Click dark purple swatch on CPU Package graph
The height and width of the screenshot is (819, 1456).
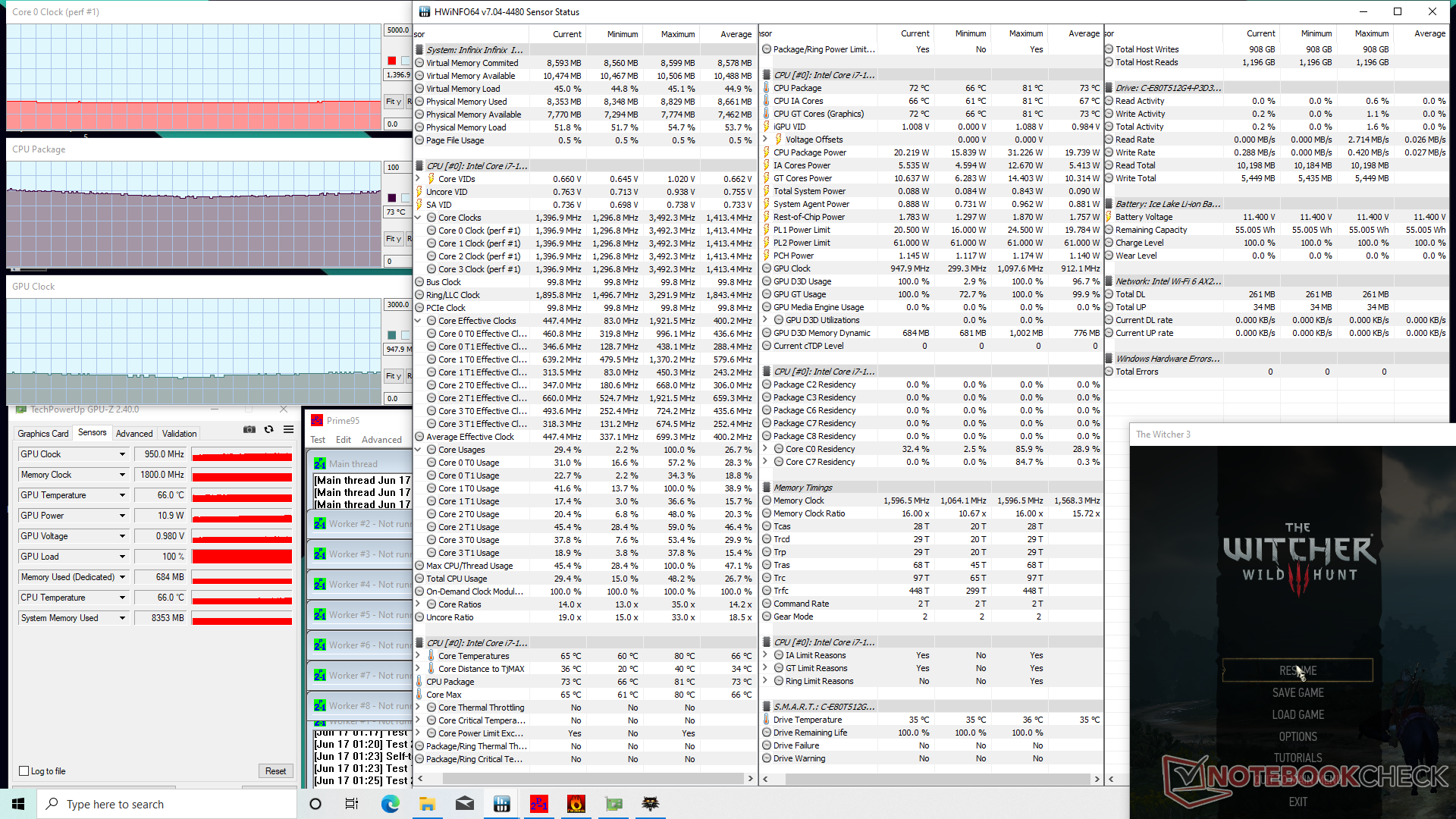[x=392, y=198]
